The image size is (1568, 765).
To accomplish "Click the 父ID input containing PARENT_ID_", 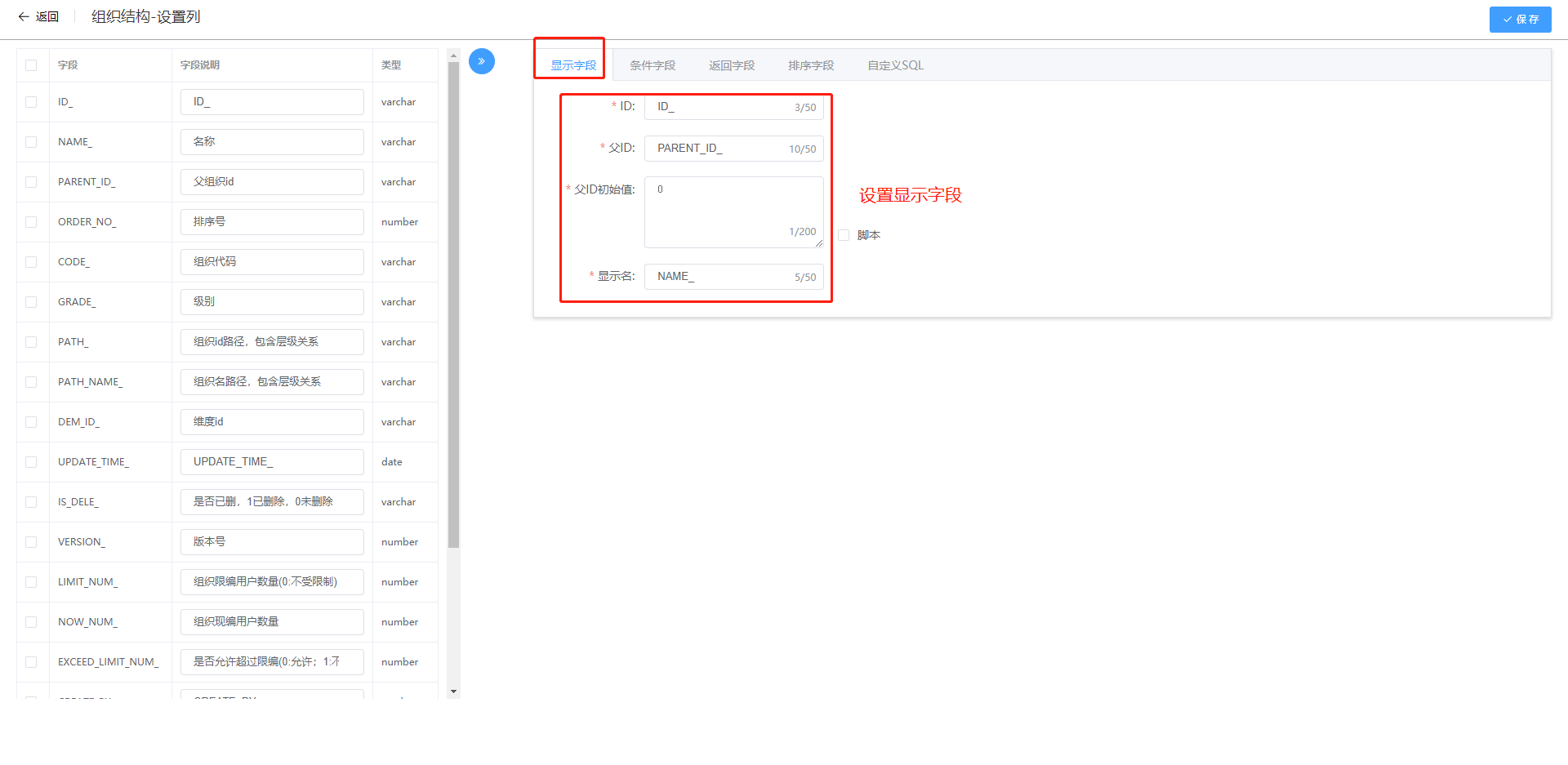I will point(719,149).
